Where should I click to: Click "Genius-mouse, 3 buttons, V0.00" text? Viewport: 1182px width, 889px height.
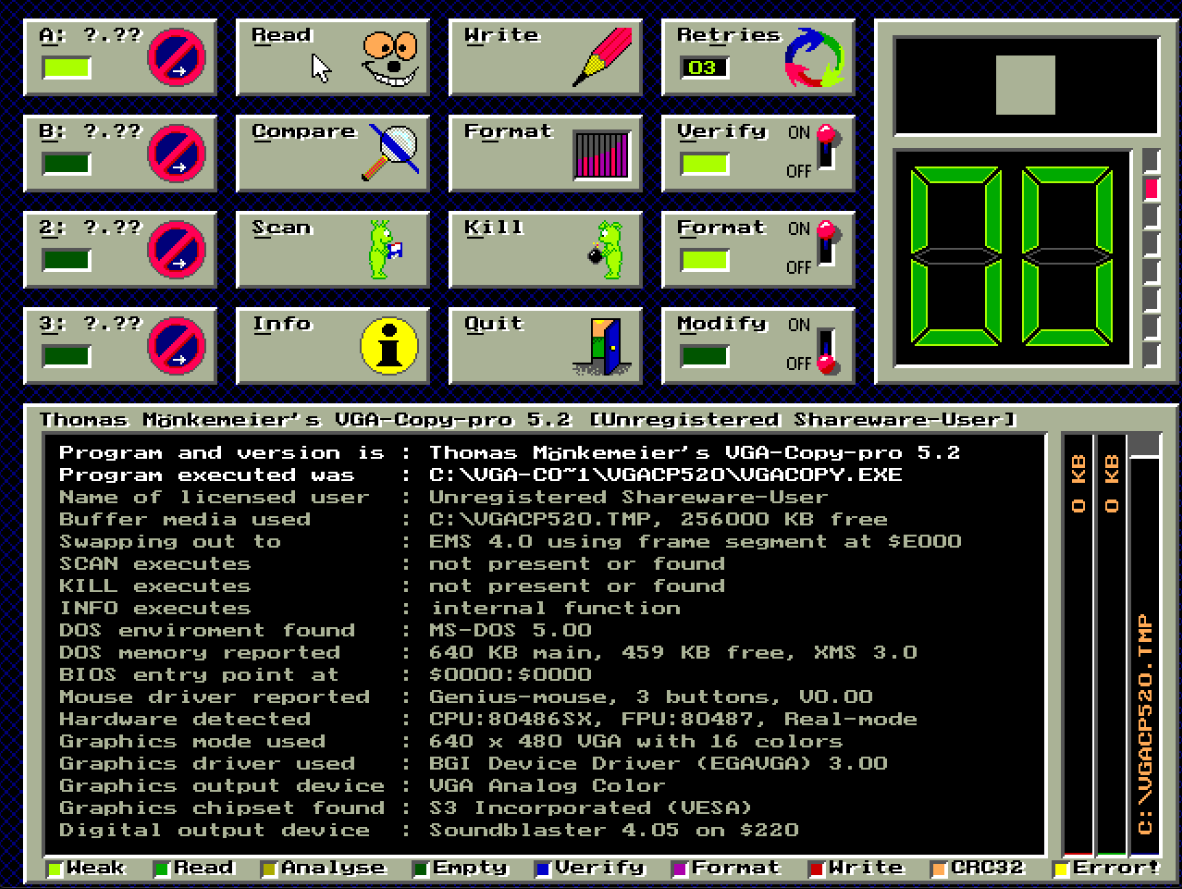point(650,697)
